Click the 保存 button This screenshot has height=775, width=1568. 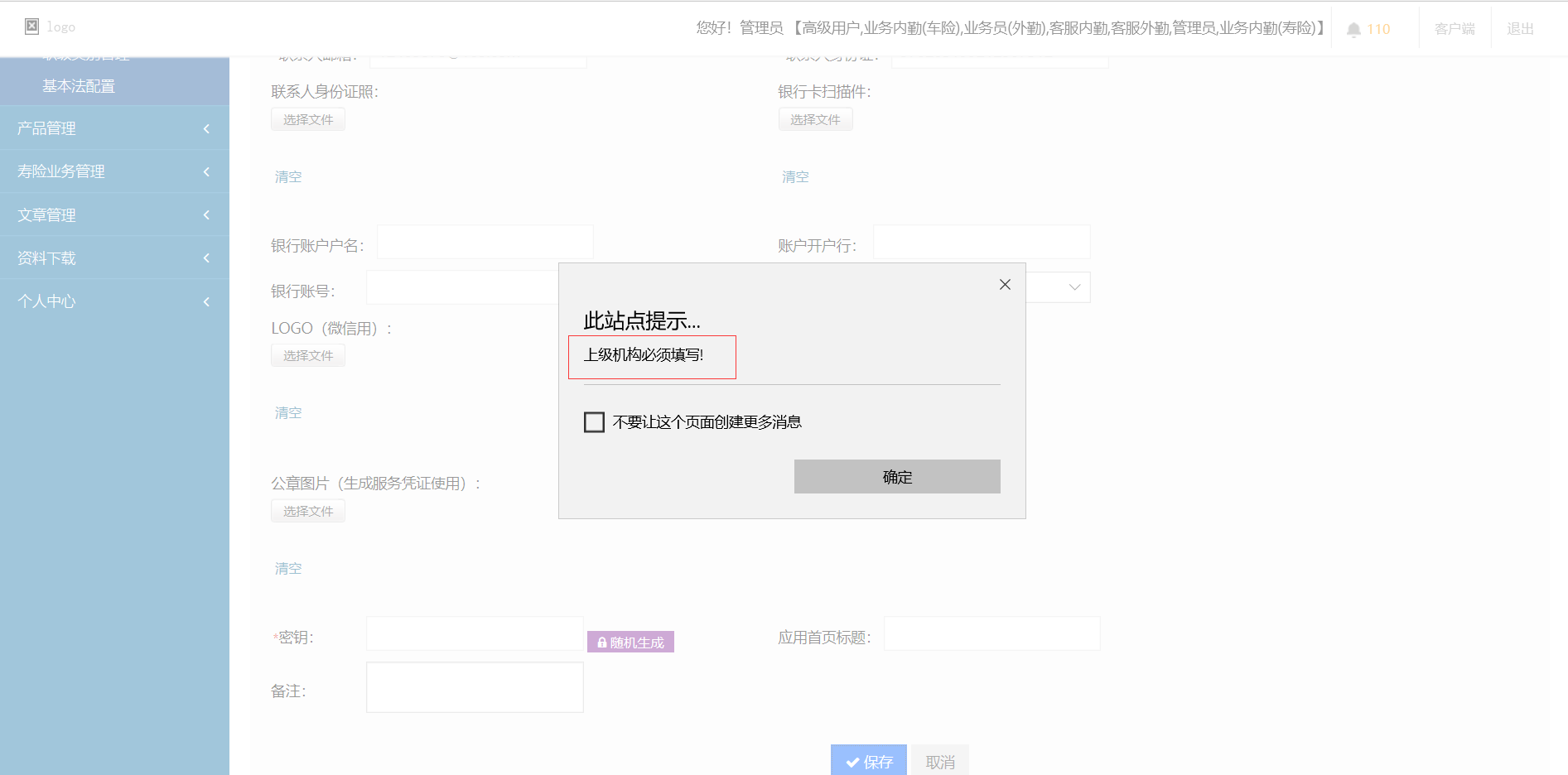pyautogui.click(x=868, y=761)
